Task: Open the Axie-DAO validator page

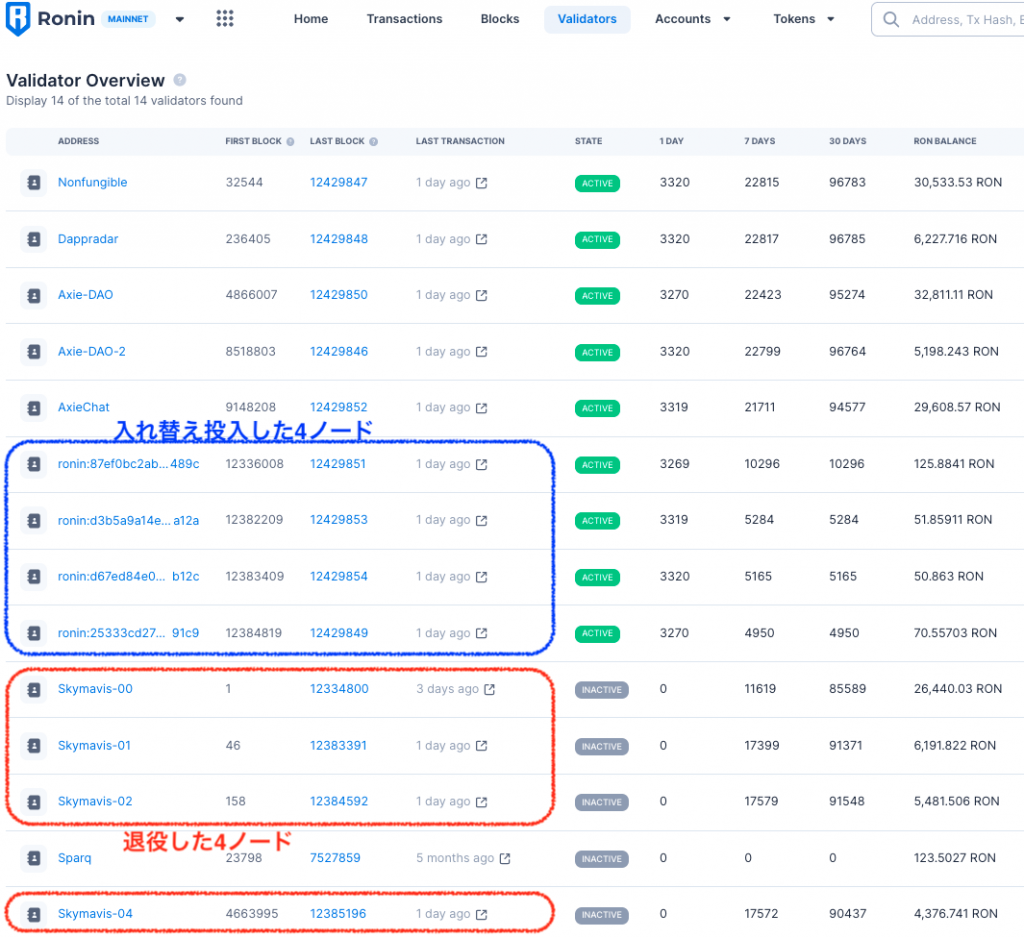Action: [x=86, y=295]
